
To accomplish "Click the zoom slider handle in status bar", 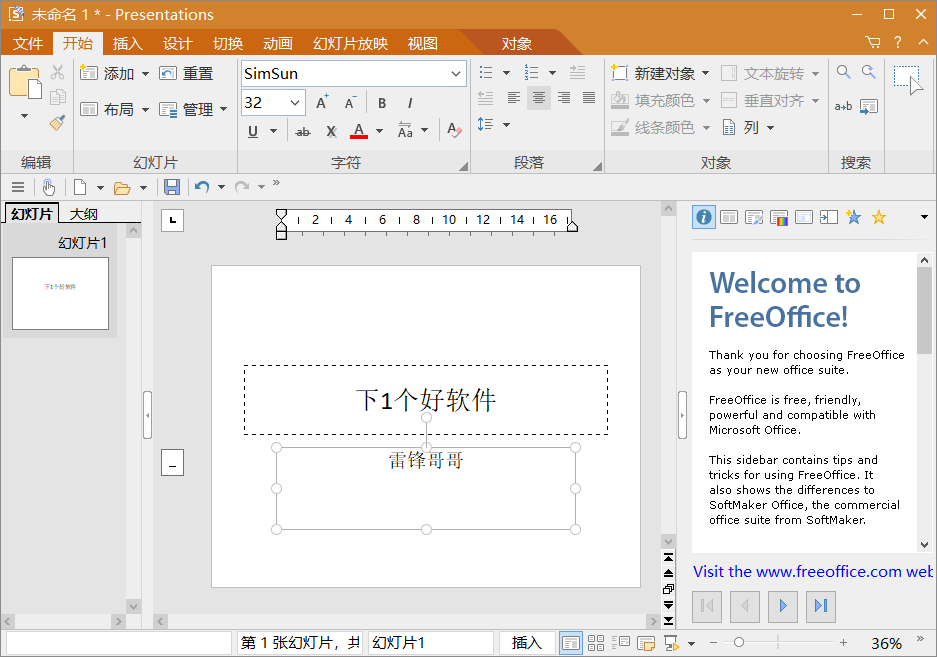I will pos(738,642).
